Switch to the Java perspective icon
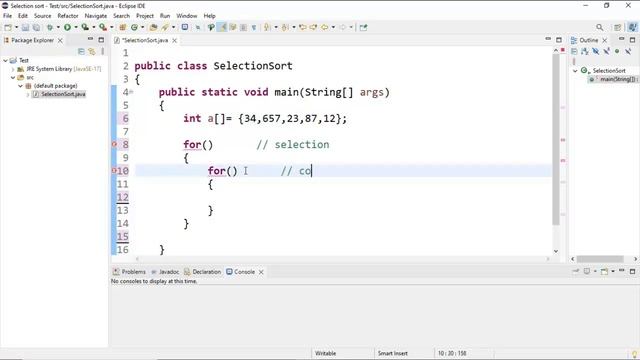 point(632,27)
